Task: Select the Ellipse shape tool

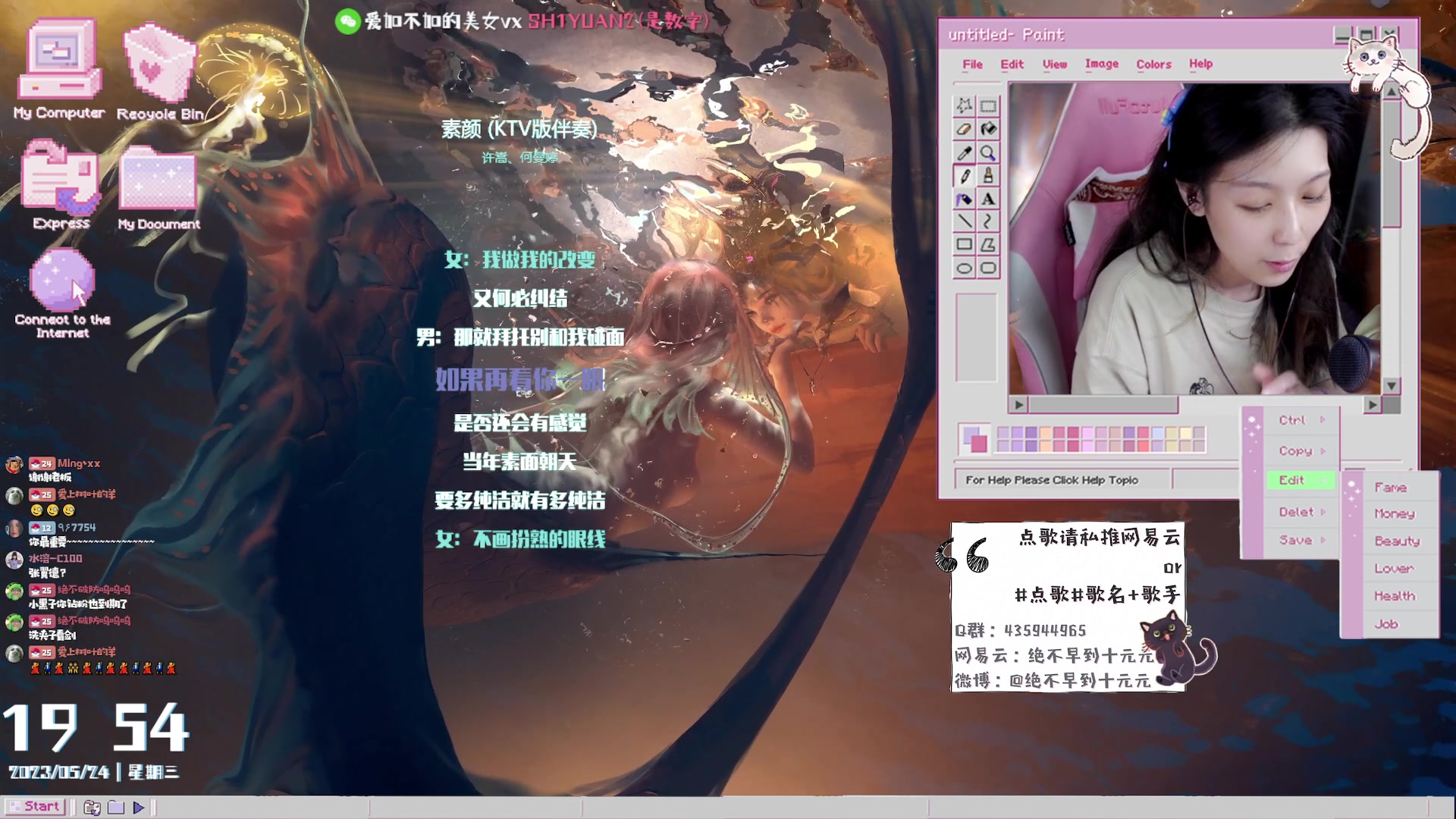Action: coord(965,268)
